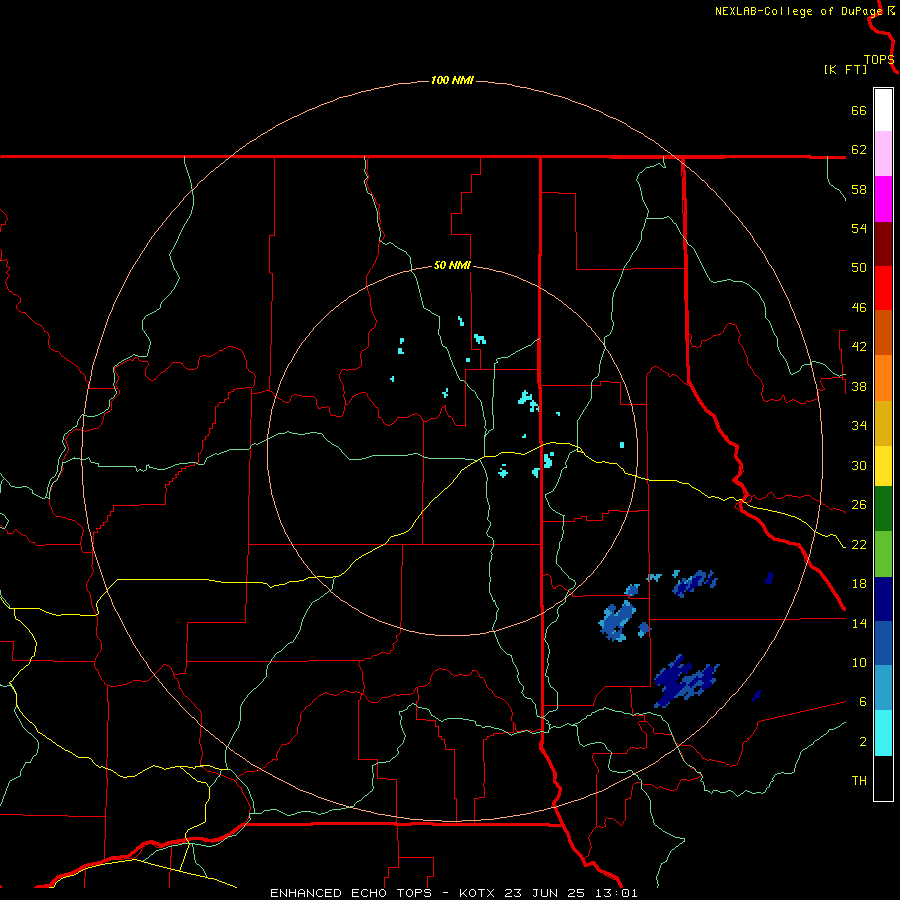The height and width of the screenshot is (900, 900).
Task: Click the legend value 10
Action: [859, 663]
